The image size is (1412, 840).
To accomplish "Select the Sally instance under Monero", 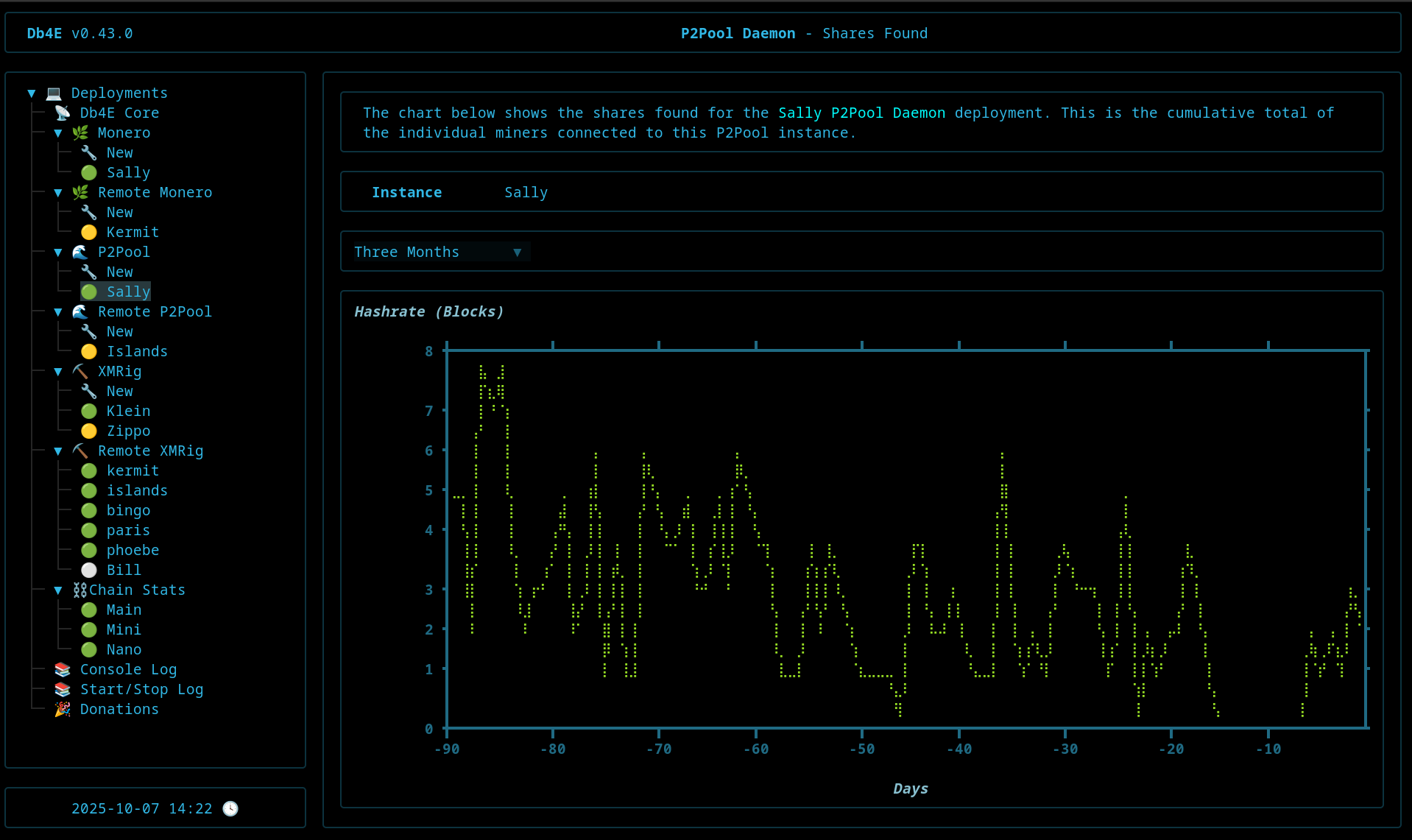I will click(128, 172).
